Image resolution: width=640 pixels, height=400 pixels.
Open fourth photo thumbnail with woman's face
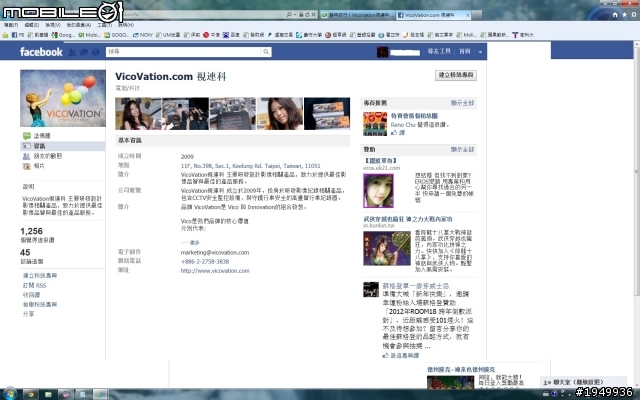[280, 113]
